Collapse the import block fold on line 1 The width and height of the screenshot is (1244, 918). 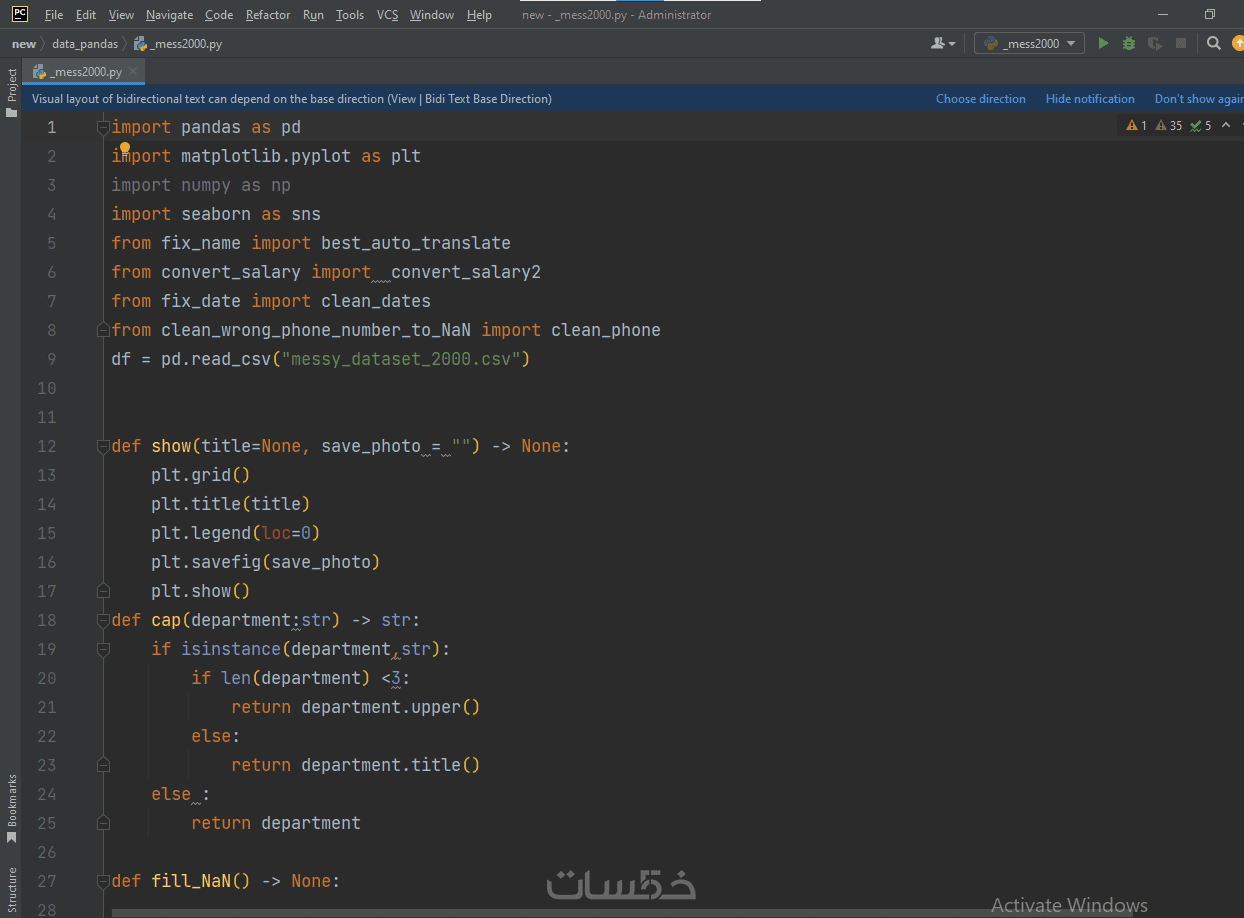pyautogui.click(x=102, y=127)
